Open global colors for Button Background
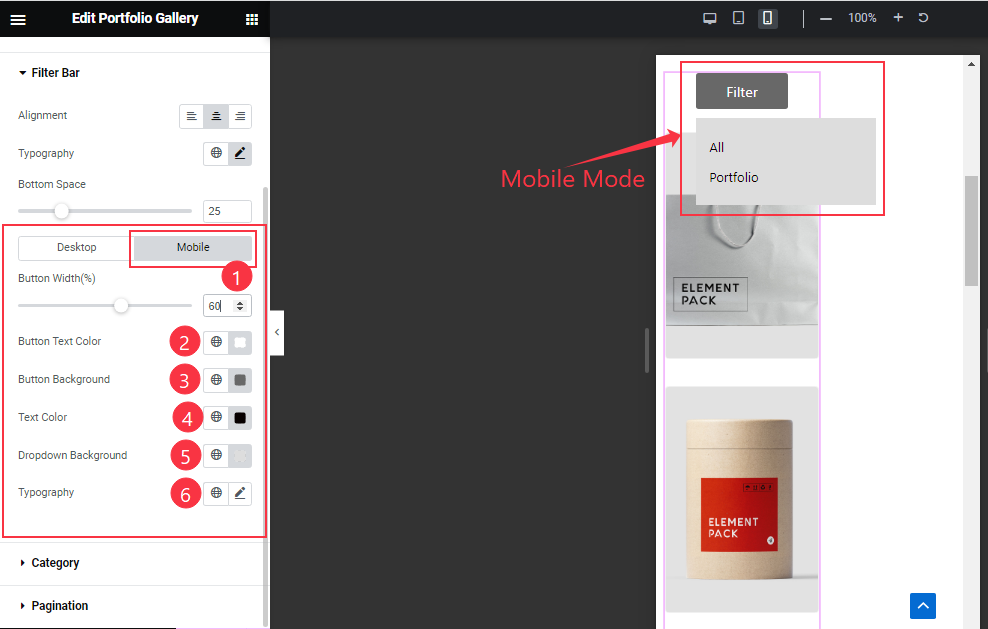Screen dimensions: 988x629 click(x=216, y=379)
